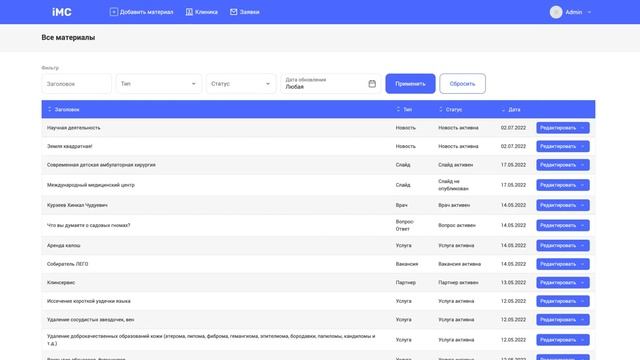Edit the Иссечение короткой уздечки языка row
The image size is (640, 360).
tap(563, 301)
